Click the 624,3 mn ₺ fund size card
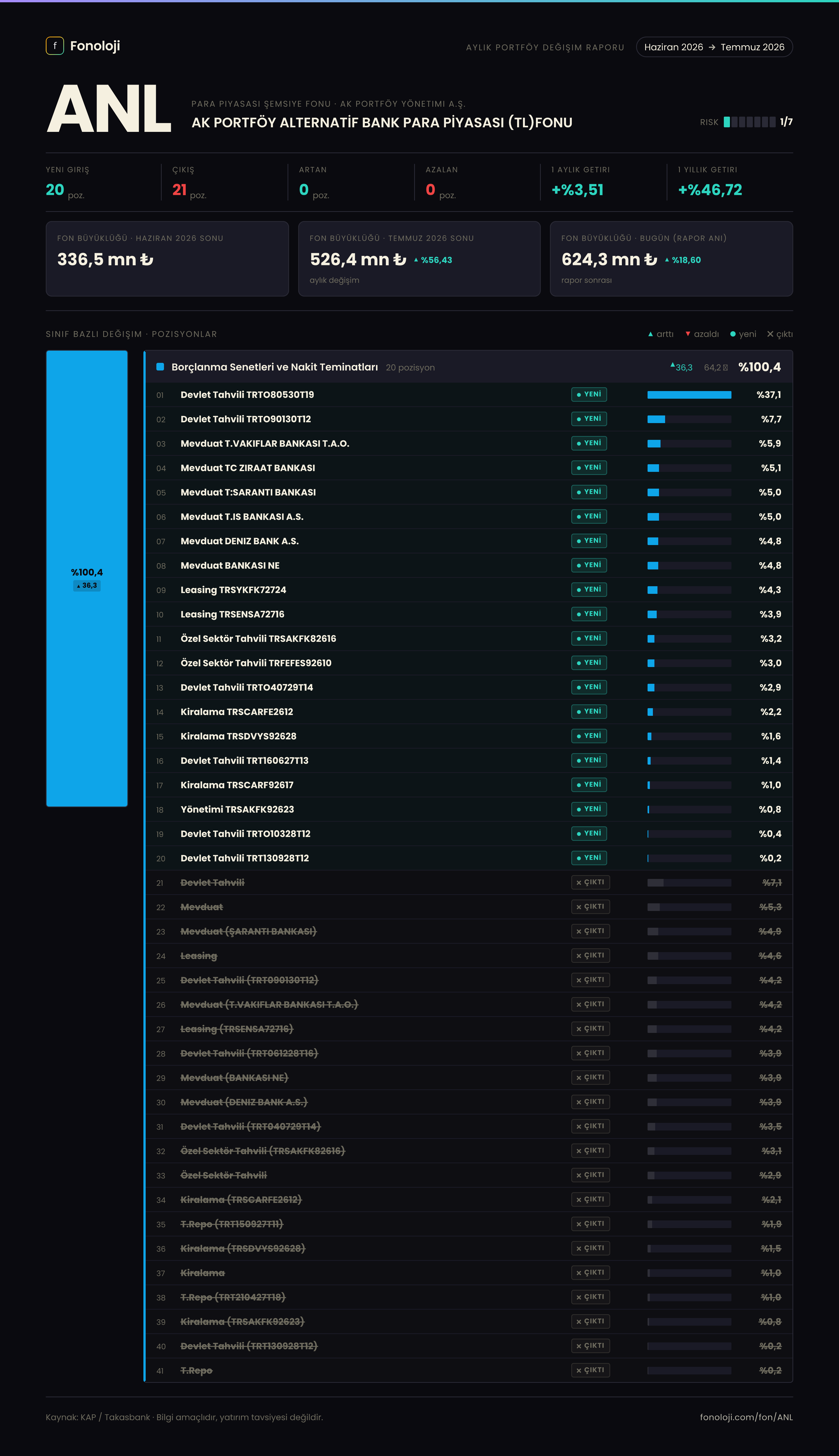839x1456 pixels. [671, 259]
